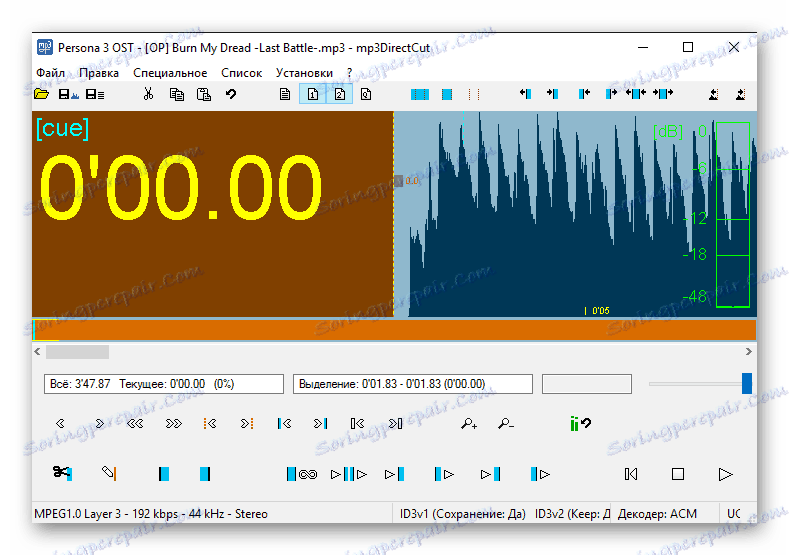Play up to selection start
Screen dimensions: 789x555
point(394,474)
